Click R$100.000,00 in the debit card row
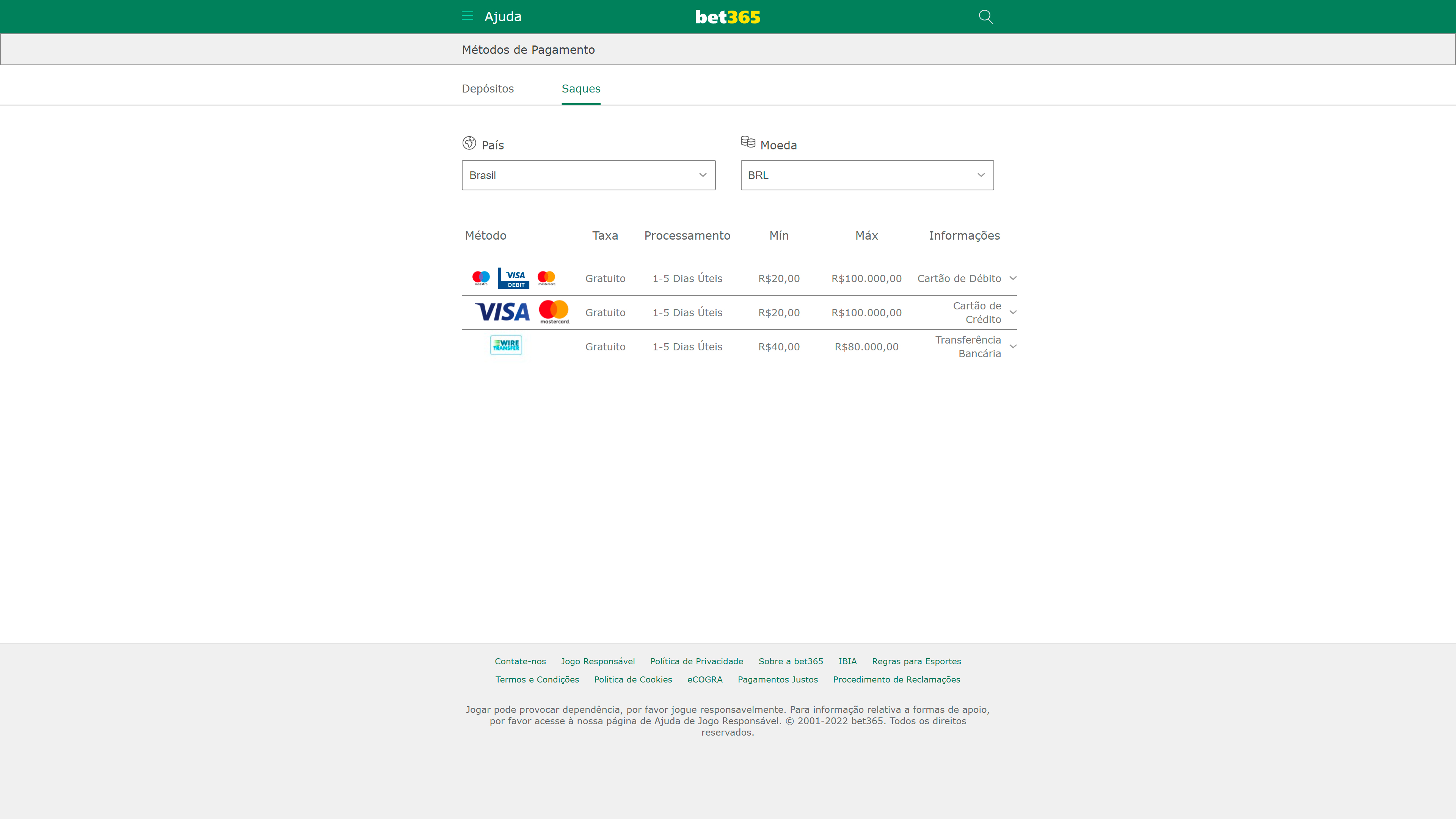1456x819 pixels. tap(866, 278)
